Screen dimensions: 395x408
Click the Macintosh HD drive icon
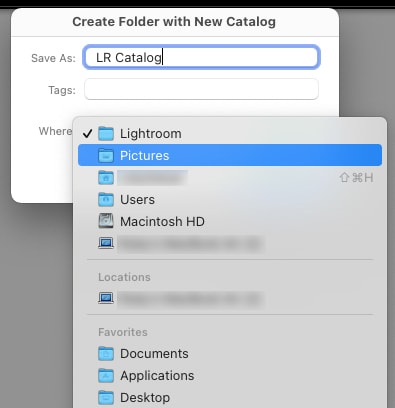(106, 221)
